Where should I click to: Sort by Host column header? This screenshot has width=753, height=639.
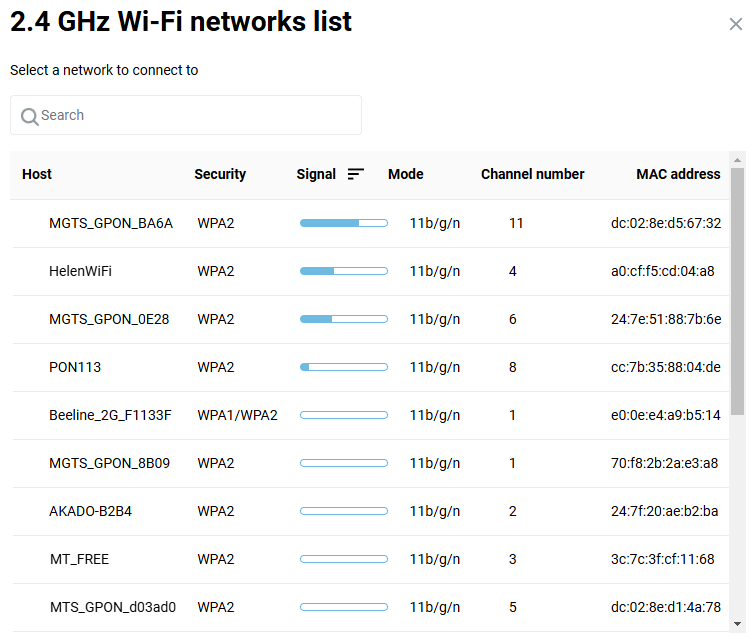tap(37, 174)
